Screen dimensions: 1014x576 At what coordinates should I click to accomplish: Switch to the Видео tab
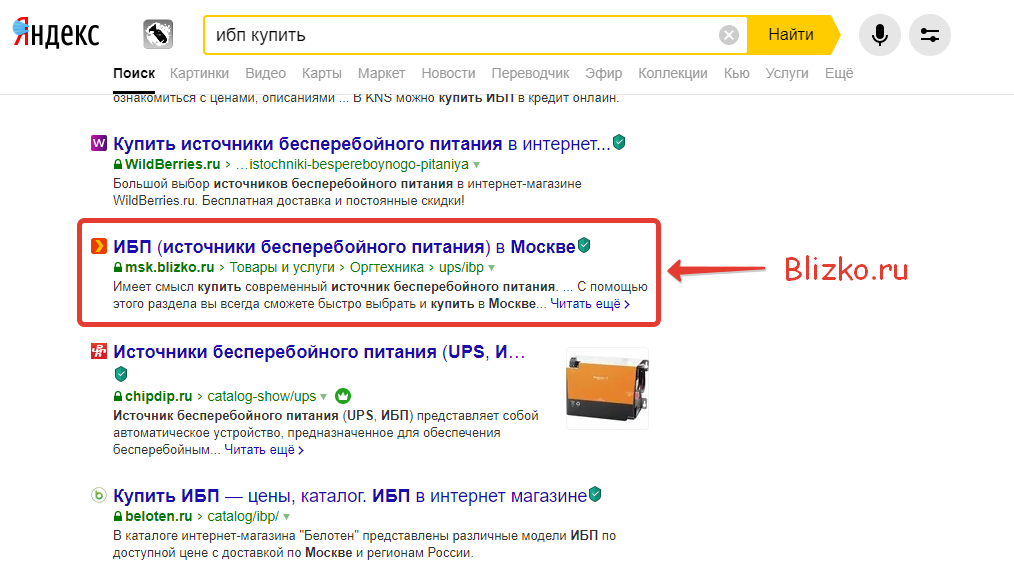click(x=265, y=73)
